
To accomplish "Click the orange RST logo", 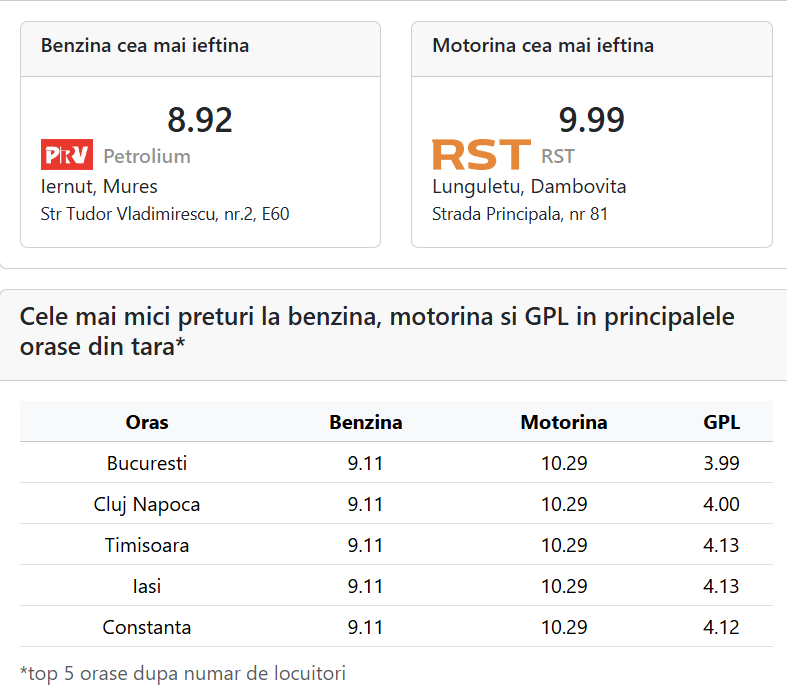I will coord(481,155).
